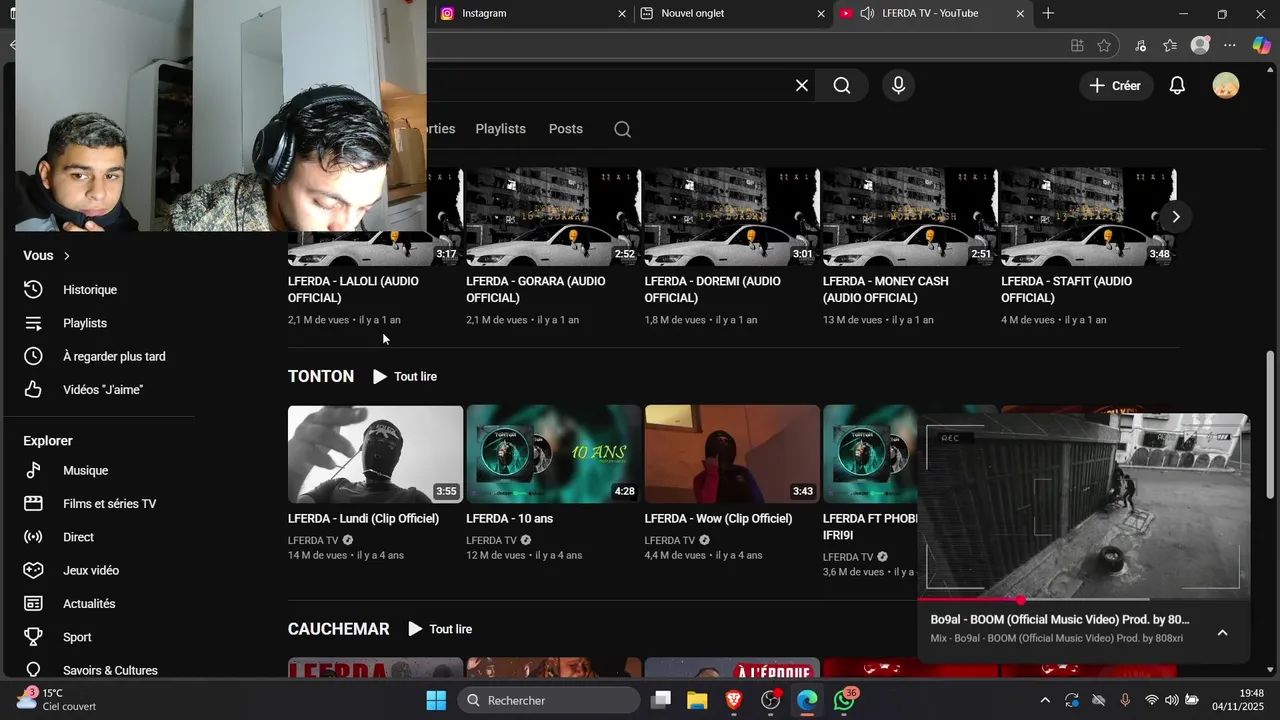Open taskbar volume control
The image size is (1280, 720).
point(1171,700)
